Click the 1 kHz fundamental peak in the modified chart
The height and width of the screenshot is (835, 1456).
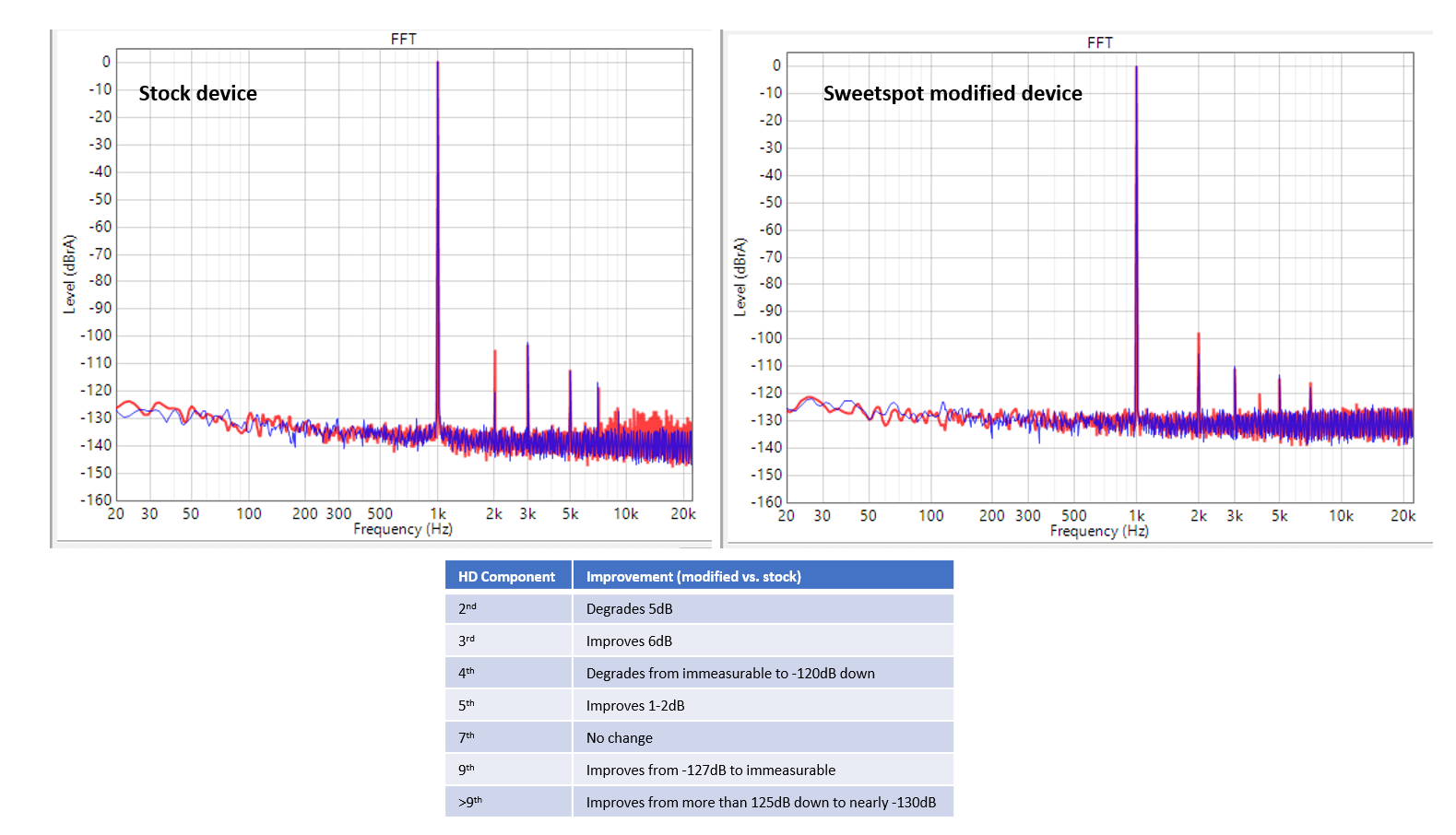(1136, 240)
